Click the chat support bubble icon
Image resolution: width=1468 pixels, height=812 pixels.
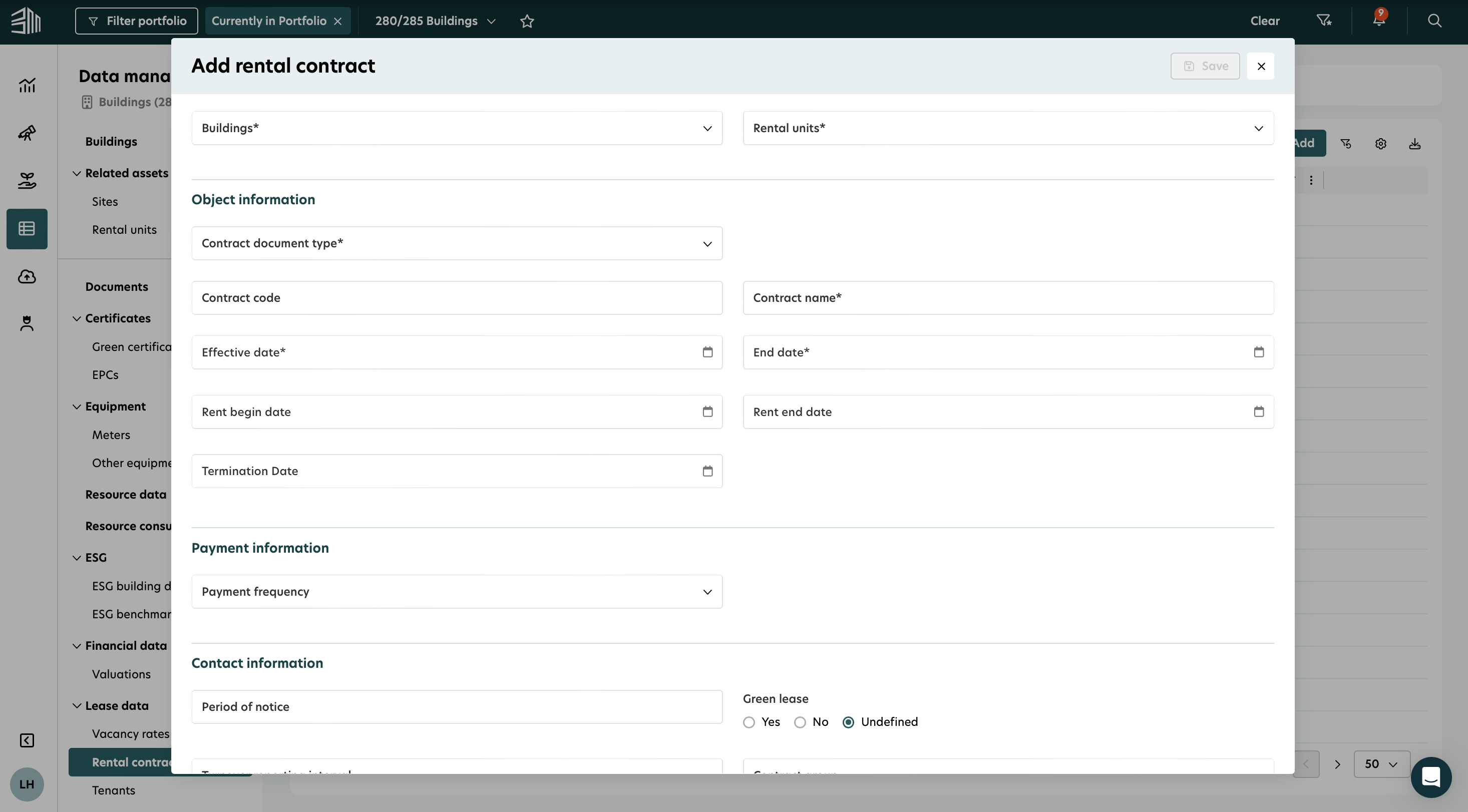1430,776
